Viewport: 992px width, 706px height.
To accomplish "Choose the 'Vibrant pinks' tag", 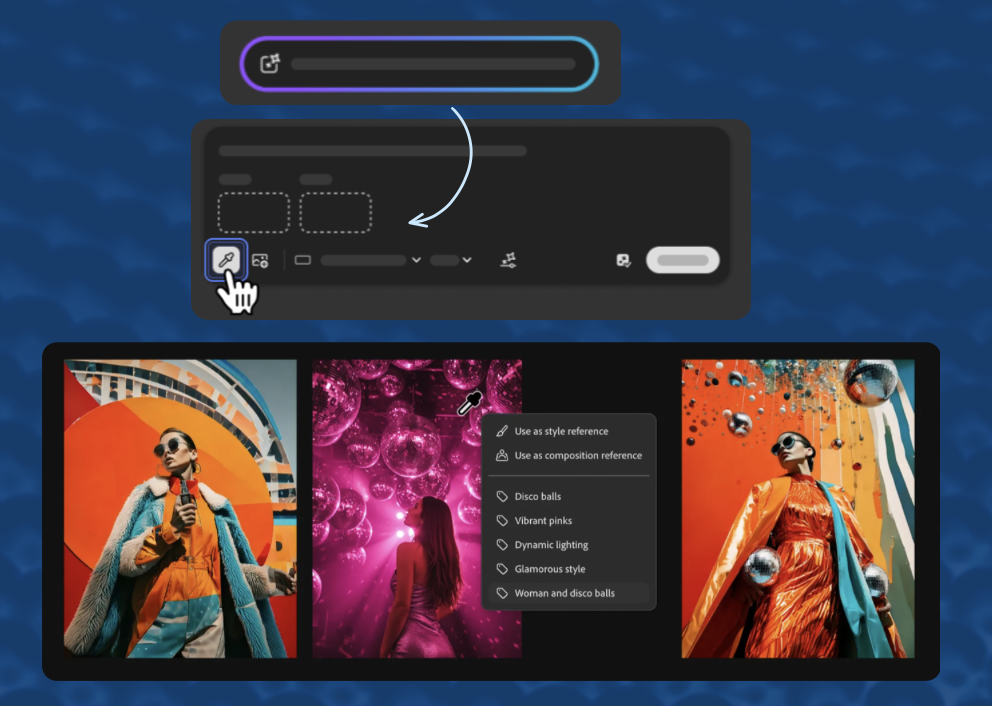I will tap(543, 521).
